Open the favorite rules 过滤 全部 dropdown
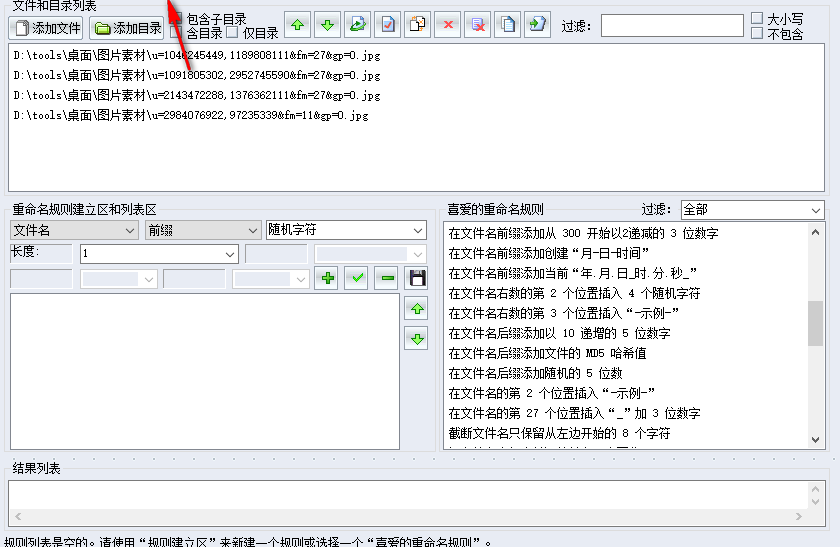The width and height of the screenshot is (840, 547). tap(753, 209)
